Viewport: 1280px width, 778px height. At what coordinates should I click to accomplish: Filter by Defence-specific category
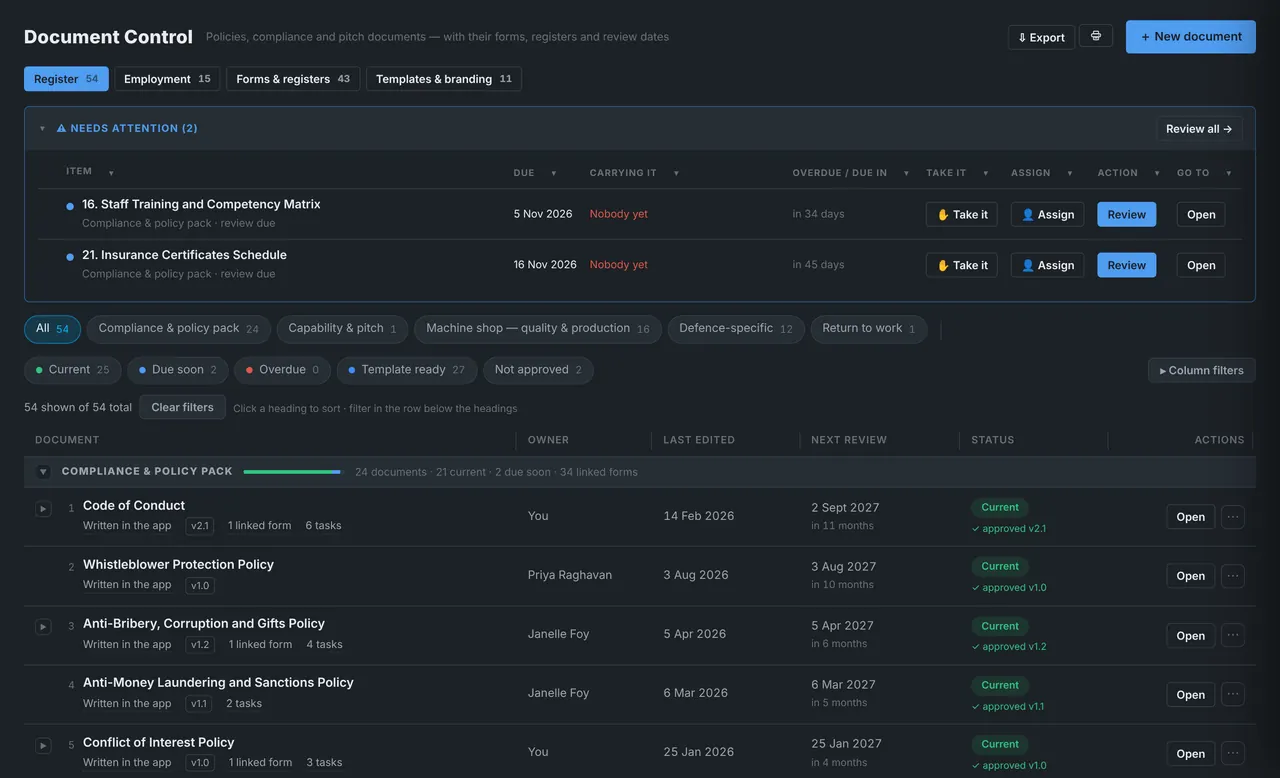(x=736, y=329)
